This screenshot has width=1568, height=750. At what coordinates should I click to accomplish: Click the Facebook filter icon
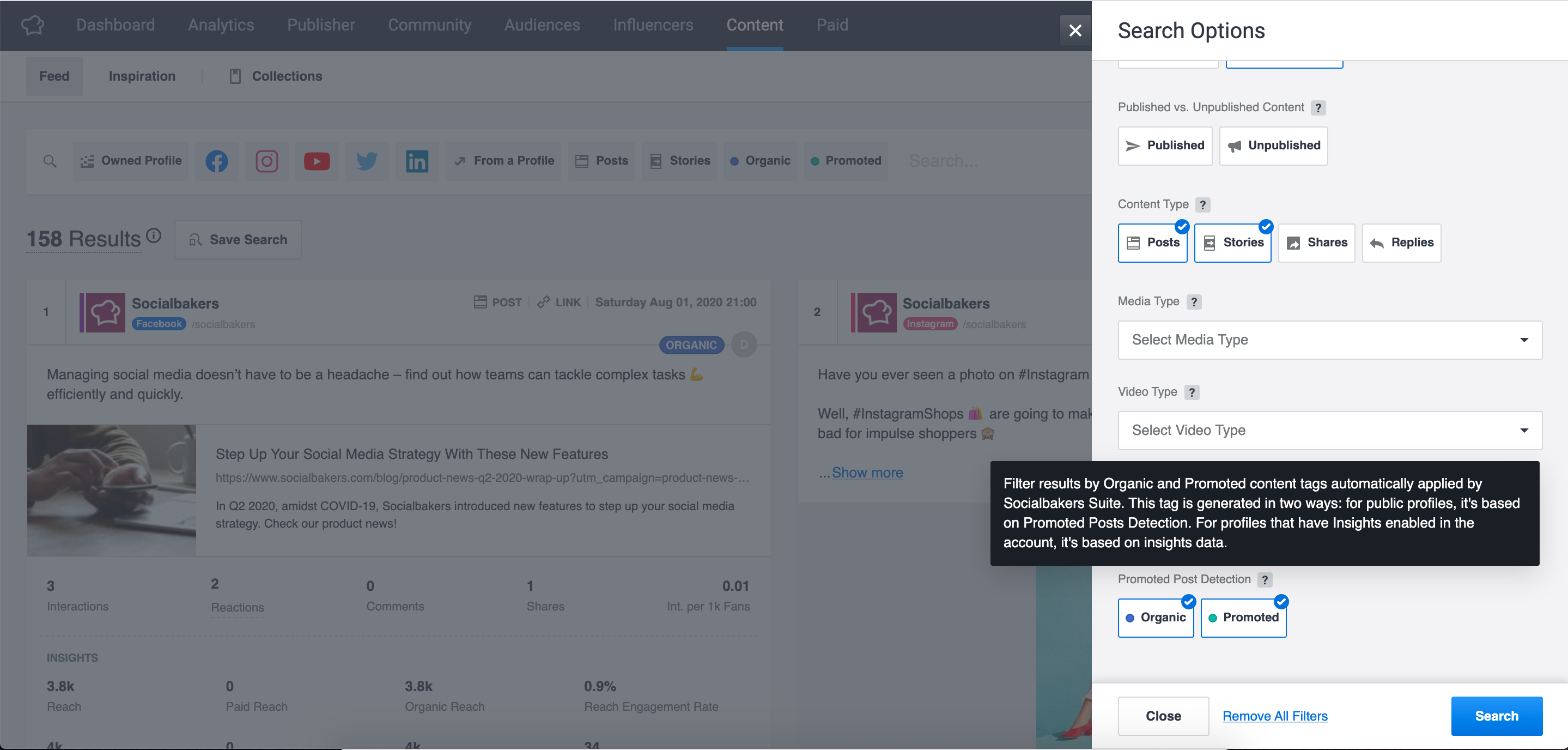click(217, 161)
